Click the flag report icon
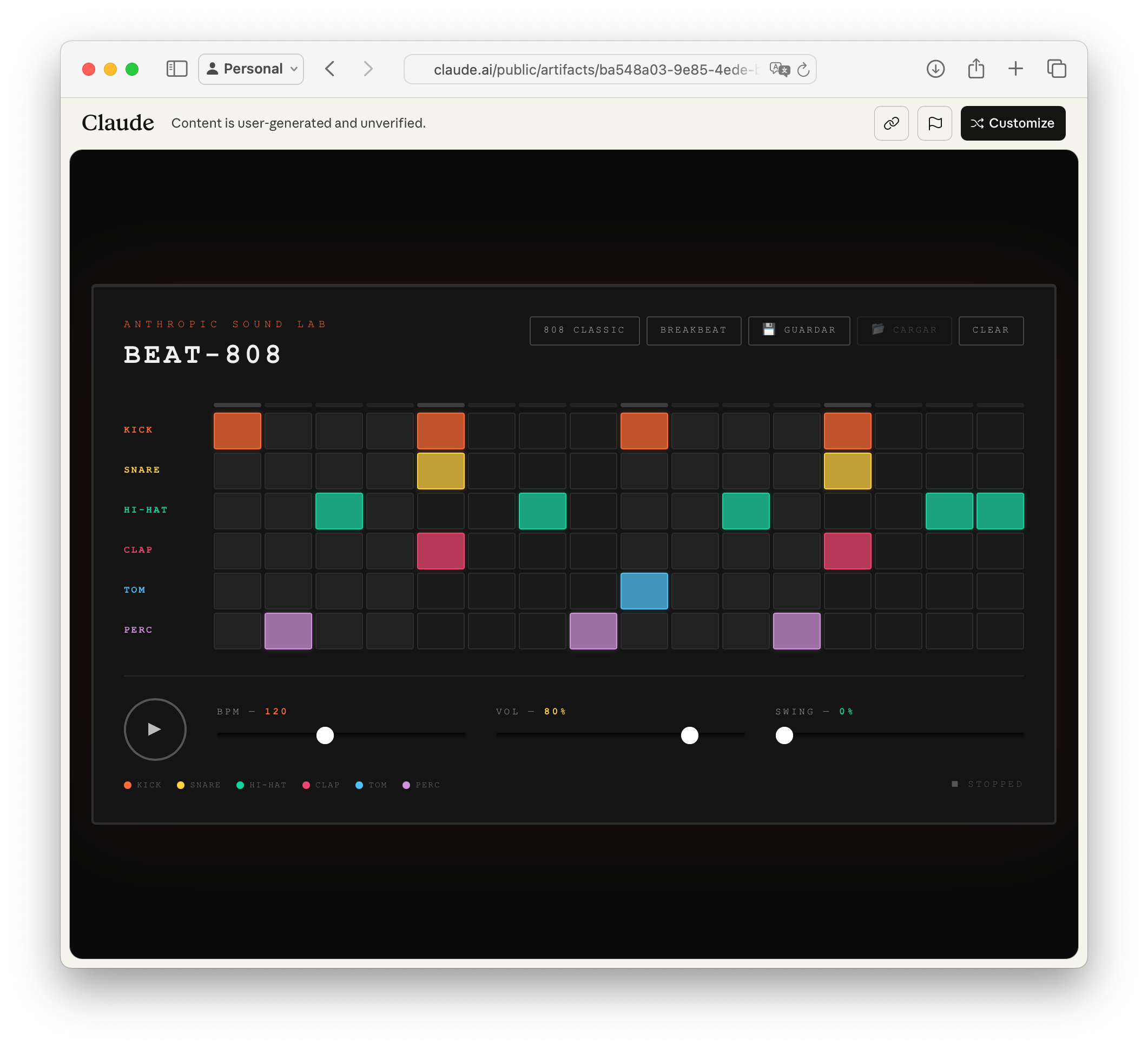 point(934,123)
